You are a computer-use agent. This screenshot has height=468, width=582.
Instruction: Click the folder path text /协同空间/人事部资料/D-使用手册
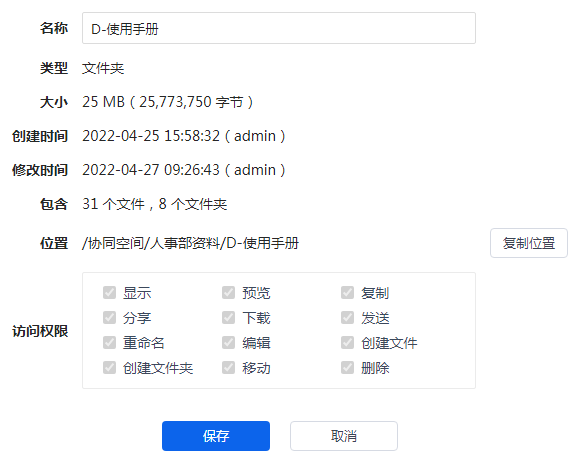(190, 243)
